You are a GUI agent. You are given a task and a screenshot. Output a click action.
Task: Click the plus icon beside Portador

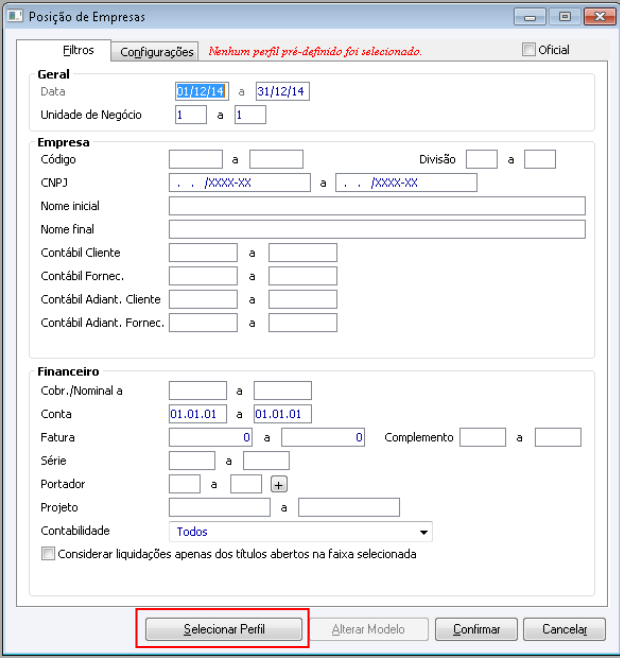coord(279,485)
